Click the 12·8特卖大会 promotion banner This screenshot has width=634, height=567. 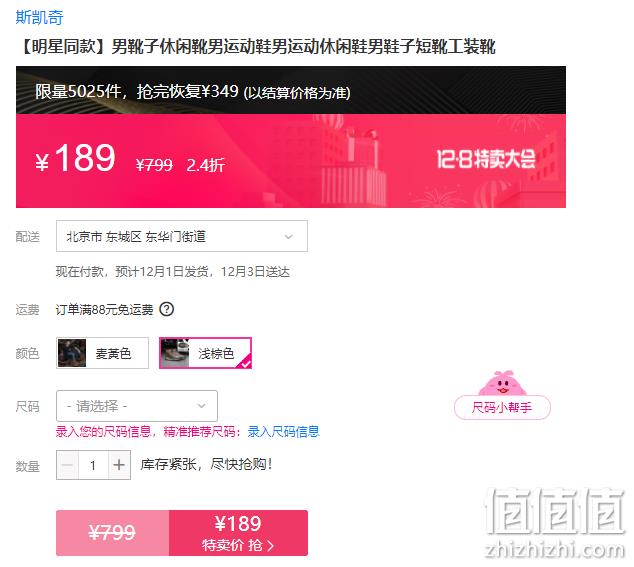point(486,159)
